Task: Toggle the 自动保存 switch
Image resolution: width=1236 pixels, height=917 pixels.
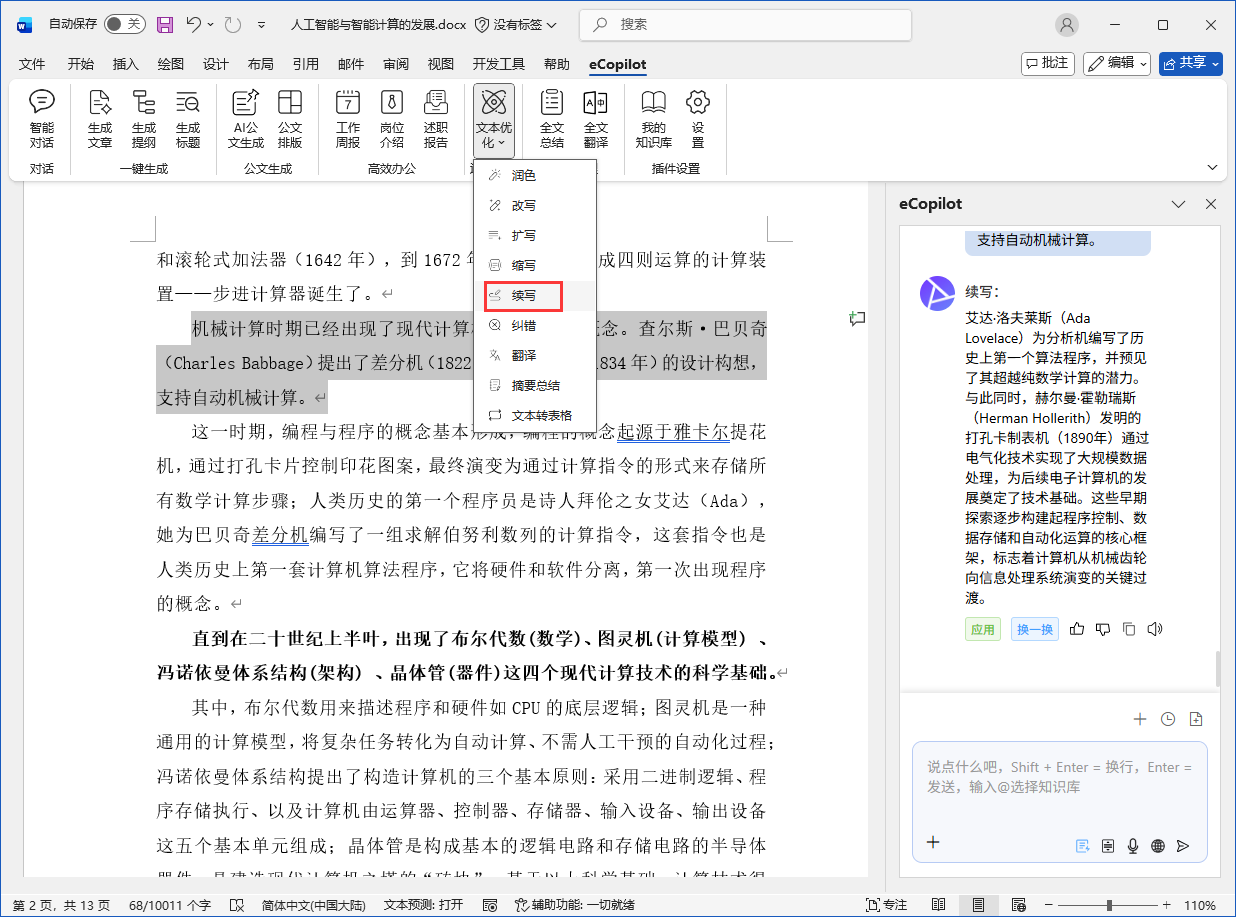Action: (124, 24)
